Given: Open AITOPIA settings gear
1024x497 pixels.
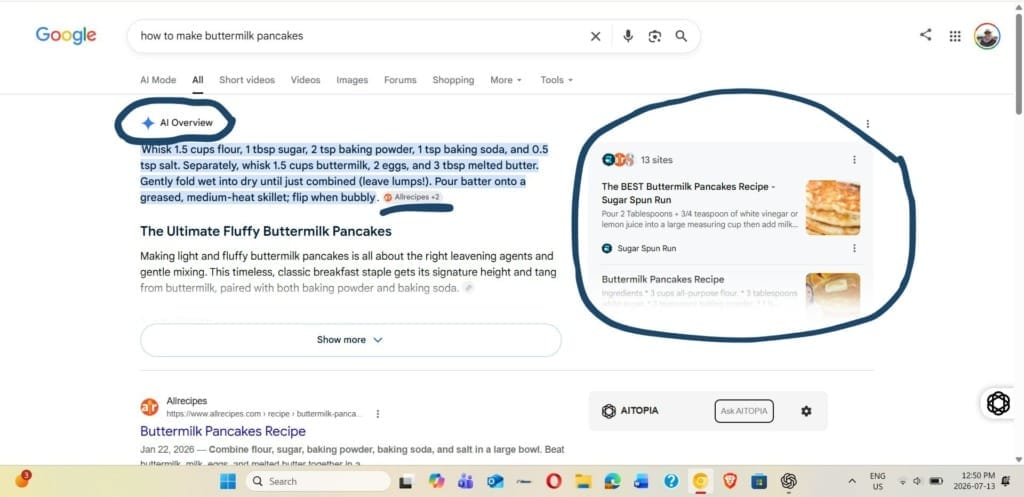Looking at the screenshot, I should (807, 411).
